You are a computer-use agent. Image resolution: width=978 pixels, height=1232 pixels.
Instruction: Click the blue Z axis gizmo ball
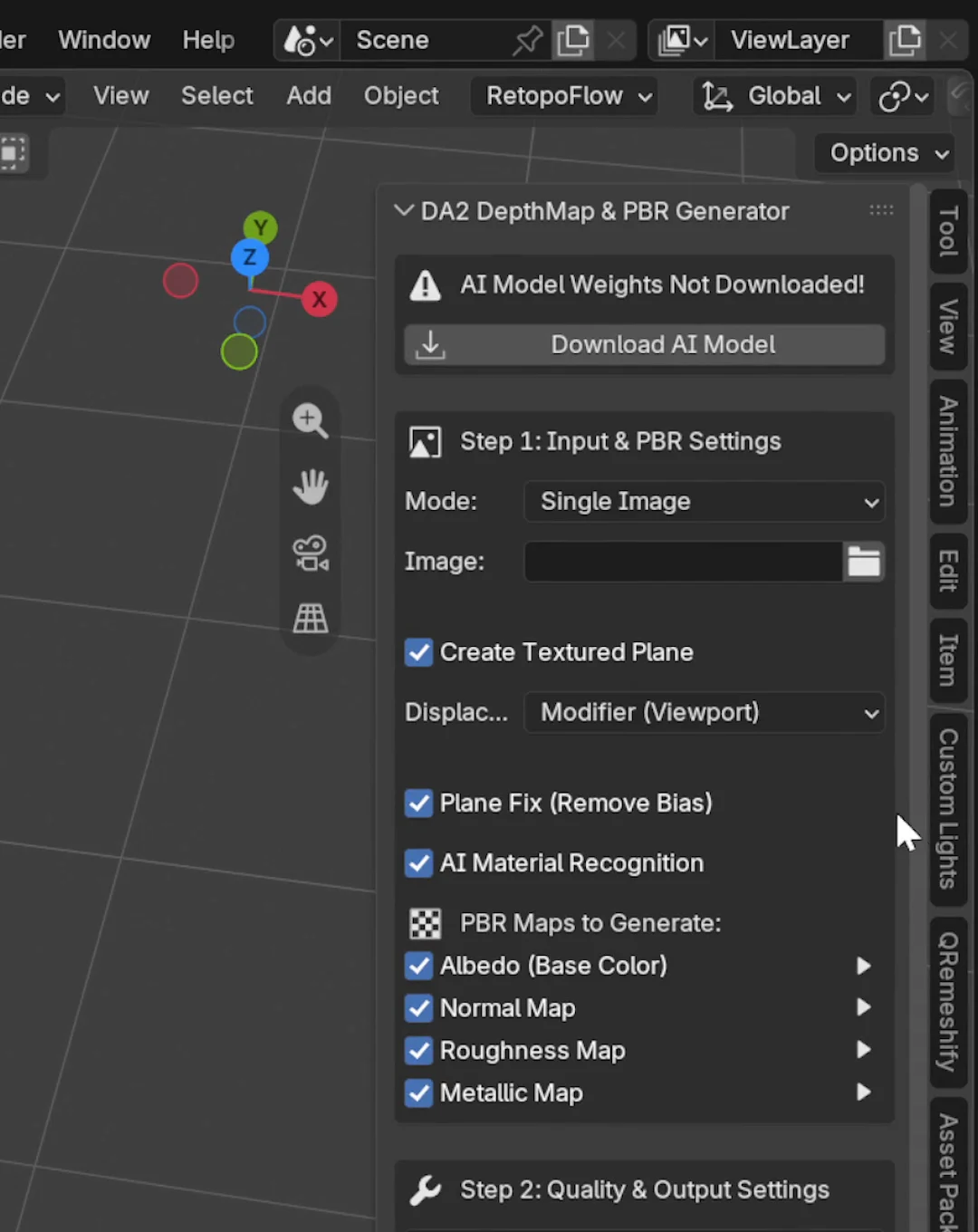(x=250, y=257)
